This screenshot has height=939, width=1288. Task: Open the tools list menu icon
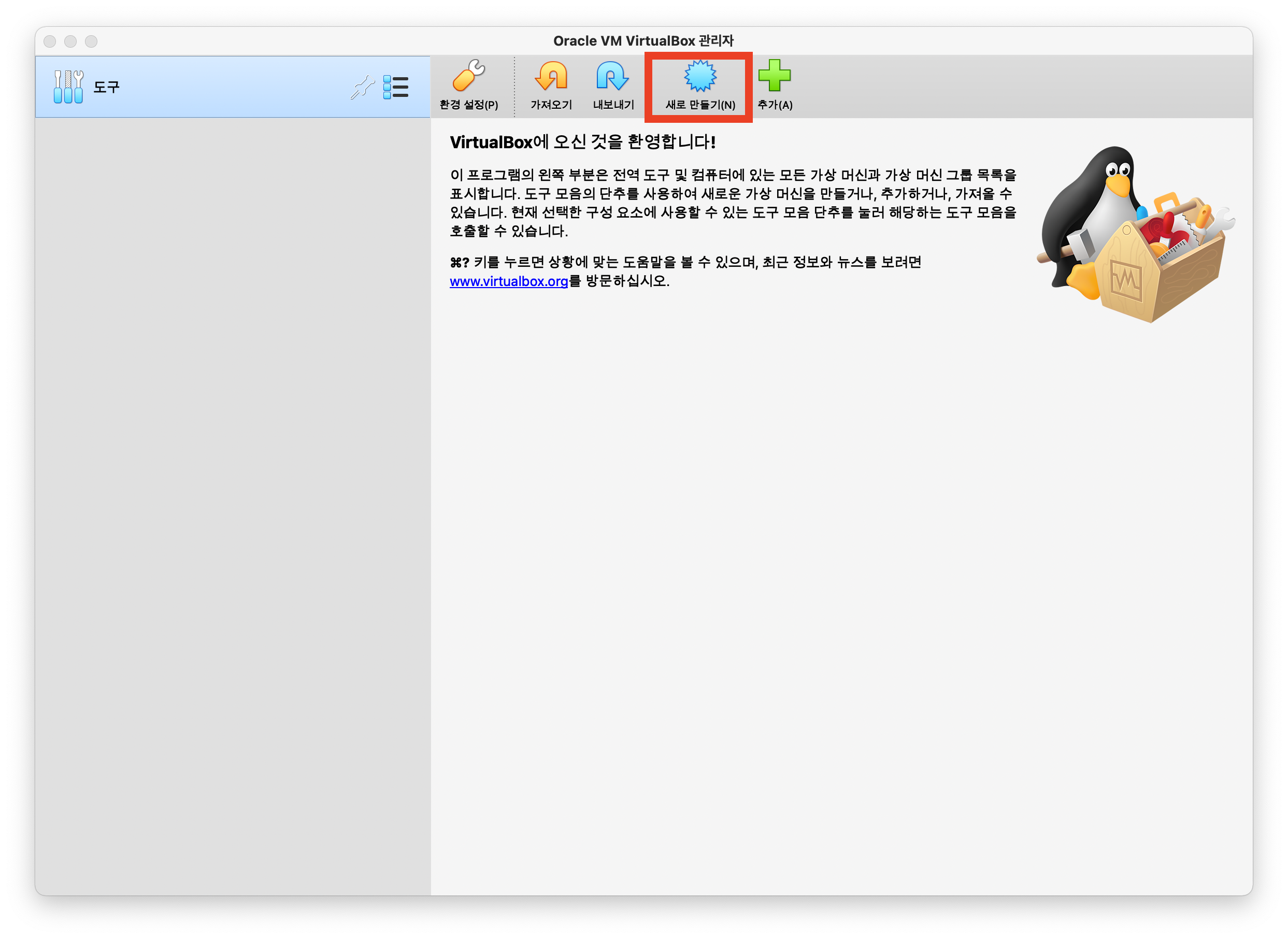pos(395,88)
